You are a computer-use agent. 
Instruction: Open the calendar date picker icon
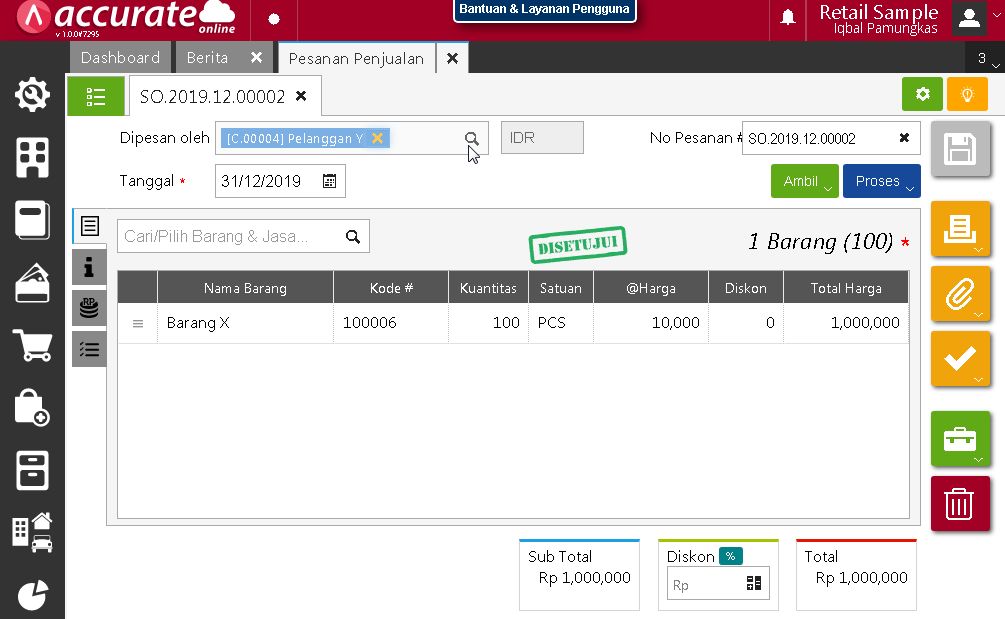pos(330,181)
